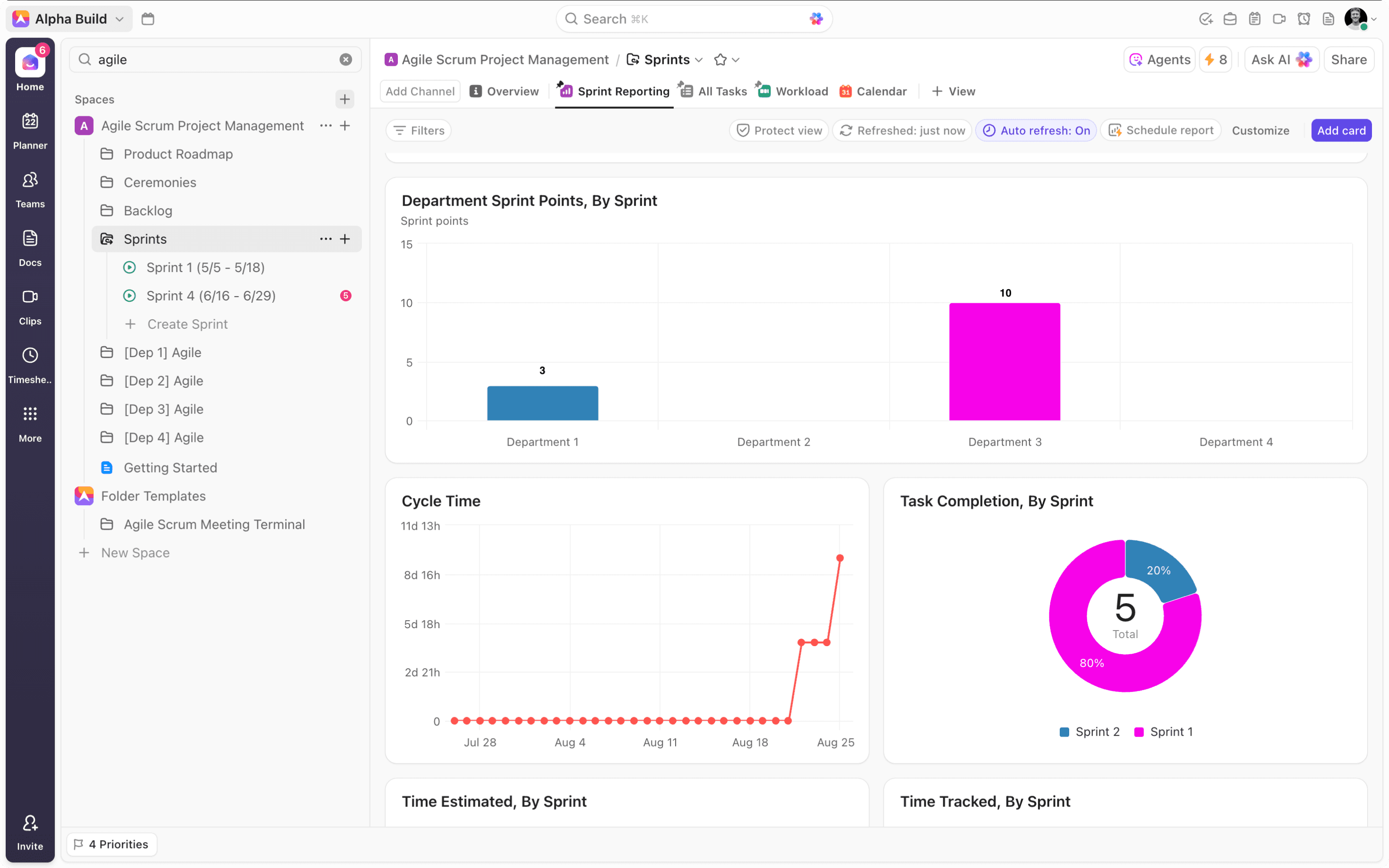Open the Planner sidebar icon

pos(30,121)
